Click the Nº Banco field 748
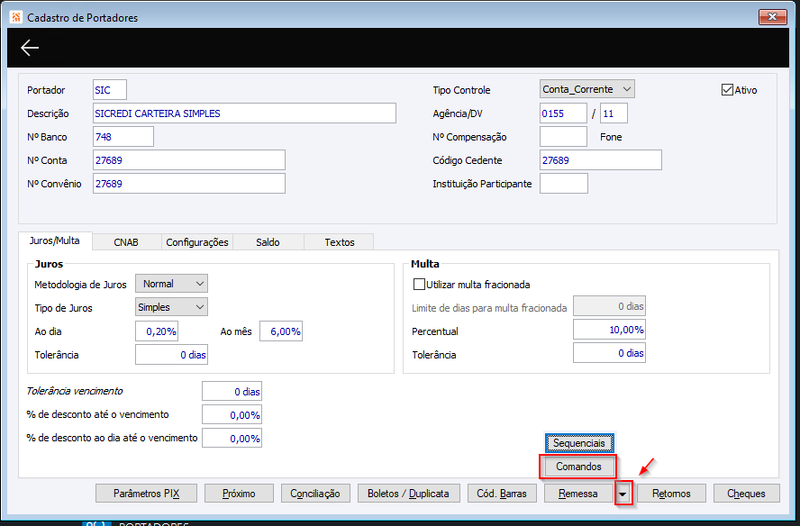This screenshot has width=800, height=526. (123, 137)
